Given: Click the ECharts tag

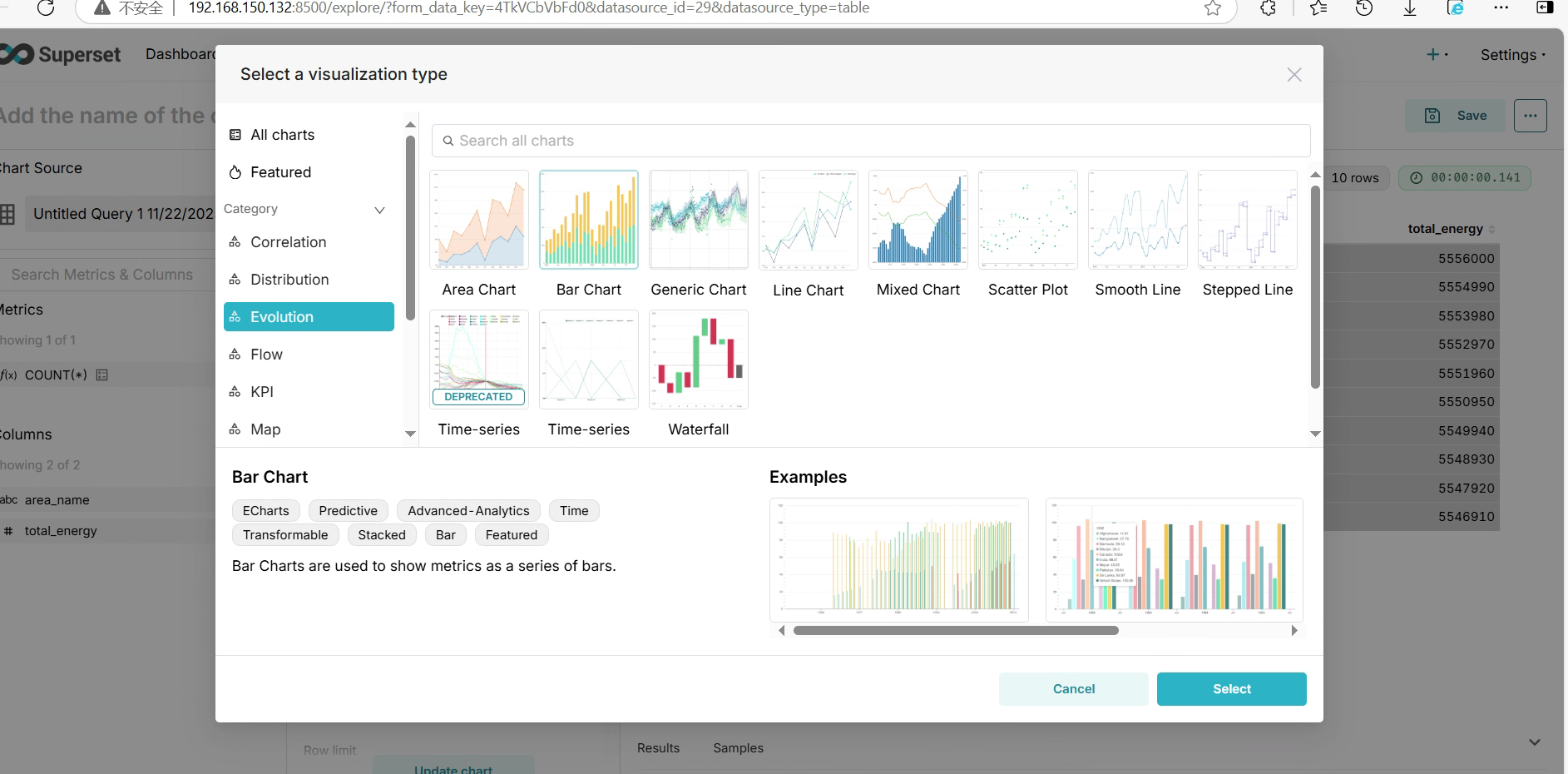Looking at the screenshot, I should click(x=266, y=511).
